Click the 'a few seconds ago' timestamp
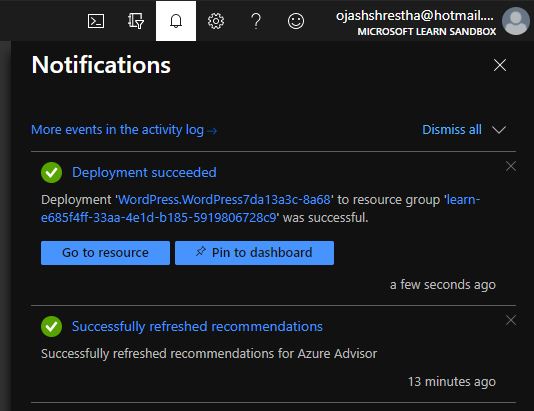 tap(443, 285)
